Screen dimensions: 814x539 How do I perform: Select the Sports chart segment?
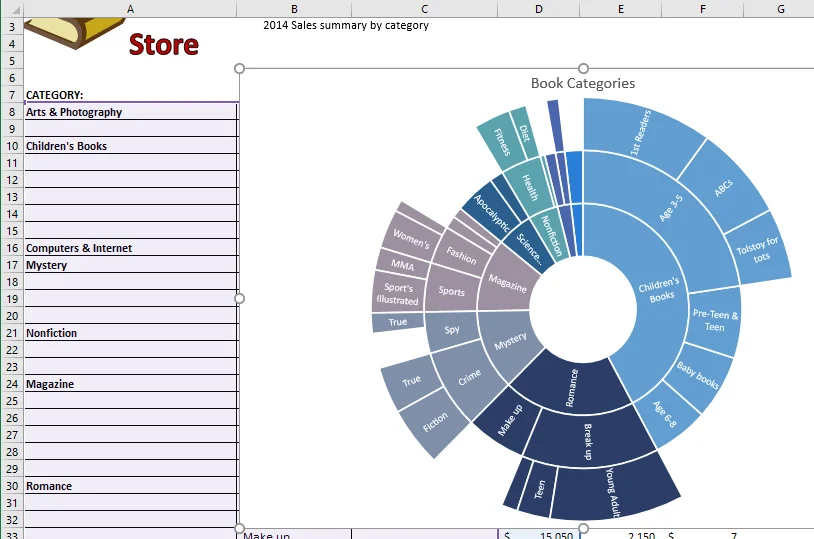point(451,291)
